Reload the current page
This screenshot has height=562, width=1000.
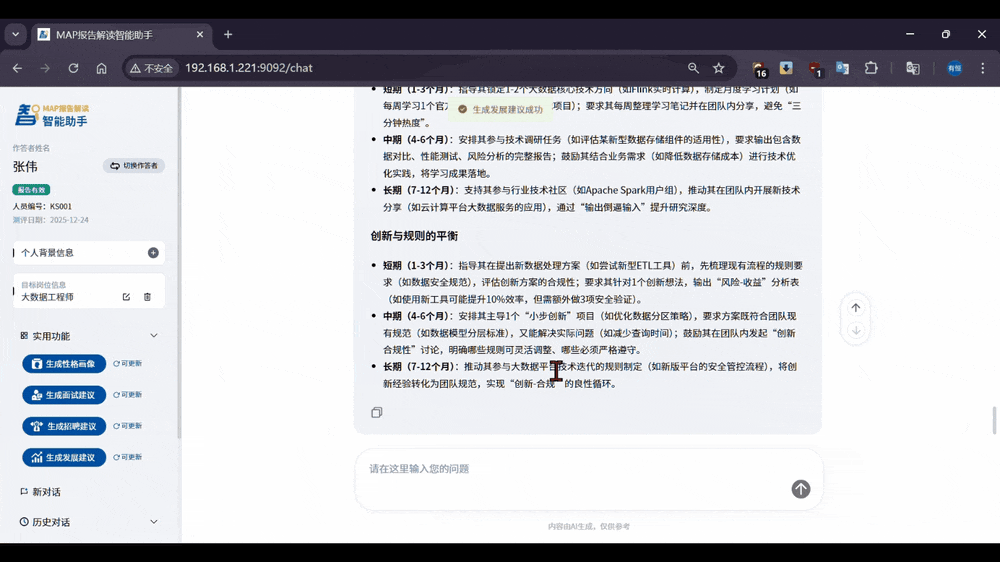(x=73, y=68)
